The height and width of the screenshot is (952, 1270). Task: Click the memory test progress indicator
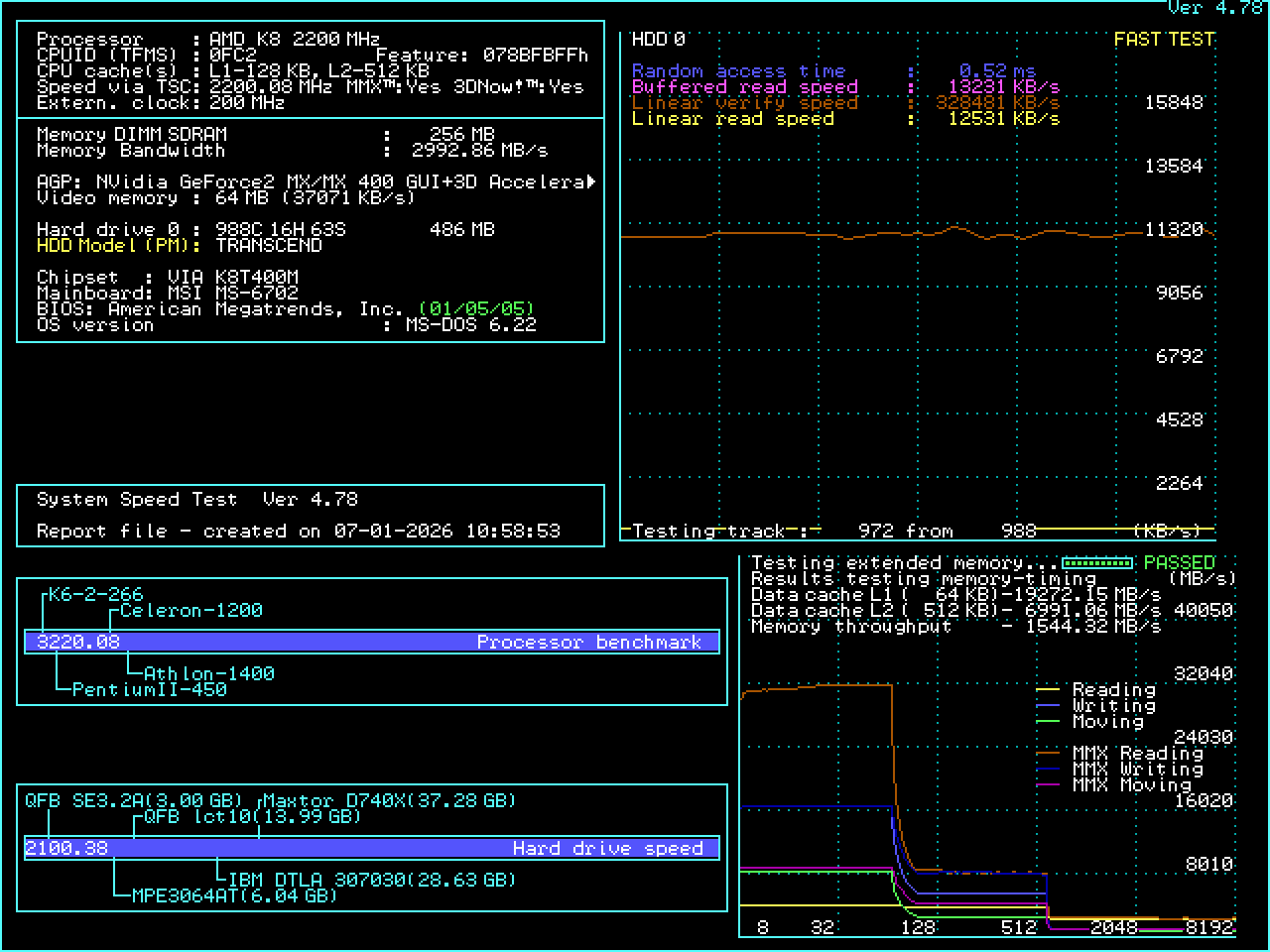tap(1097, 563)
